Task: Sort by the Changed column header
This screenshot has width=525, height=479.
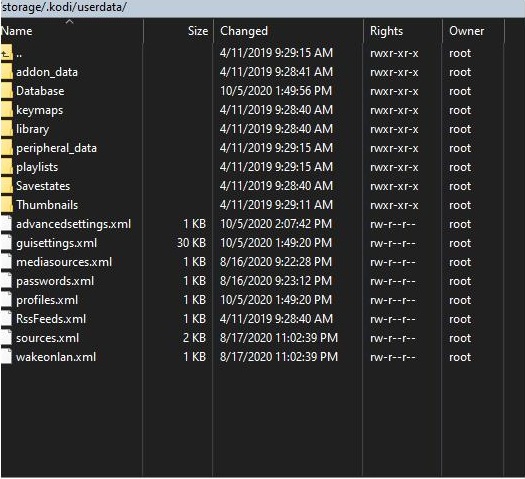Action: 288,31
